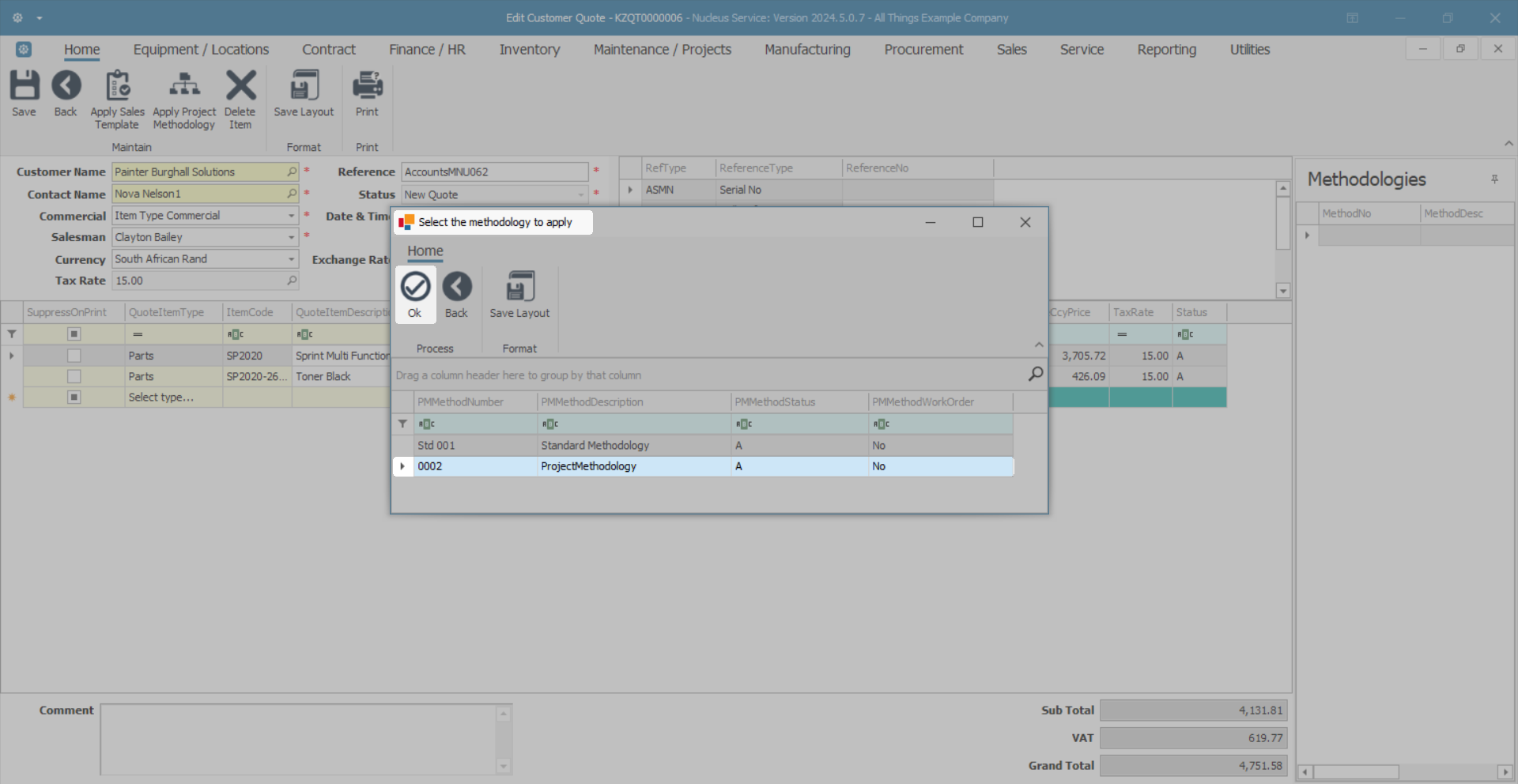This screenshot has height=784, width=1518.
Task: Collapse the methodology dialog ribbon
Action: click(1039, 345)
